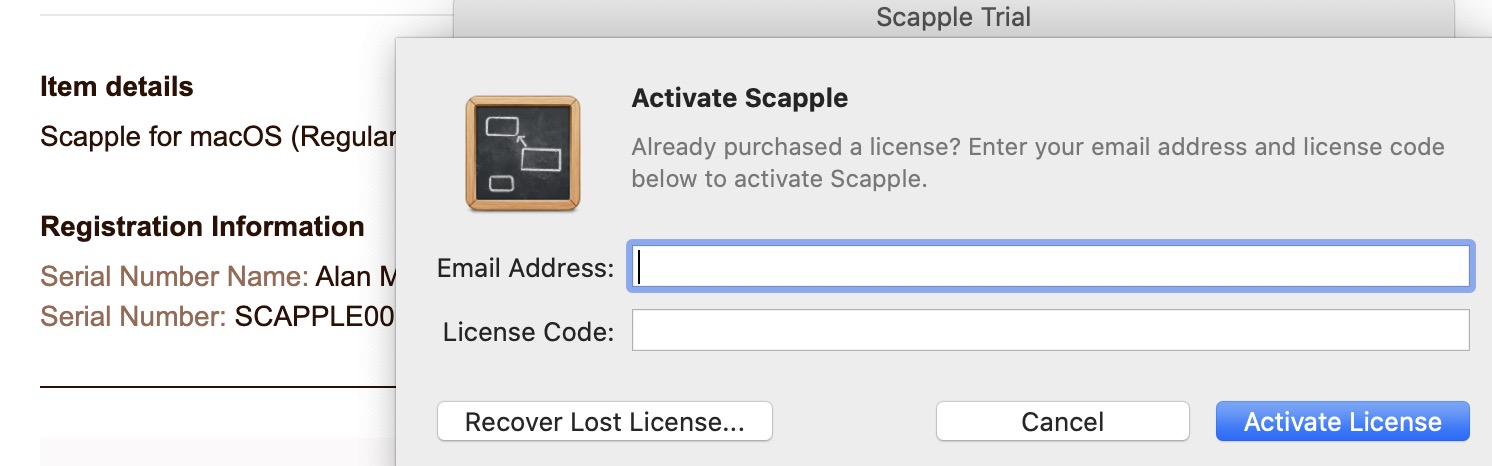1492x466 pixels.
Task: Click the 'below to activate Scapple' text line
Action: click(780, 180)
